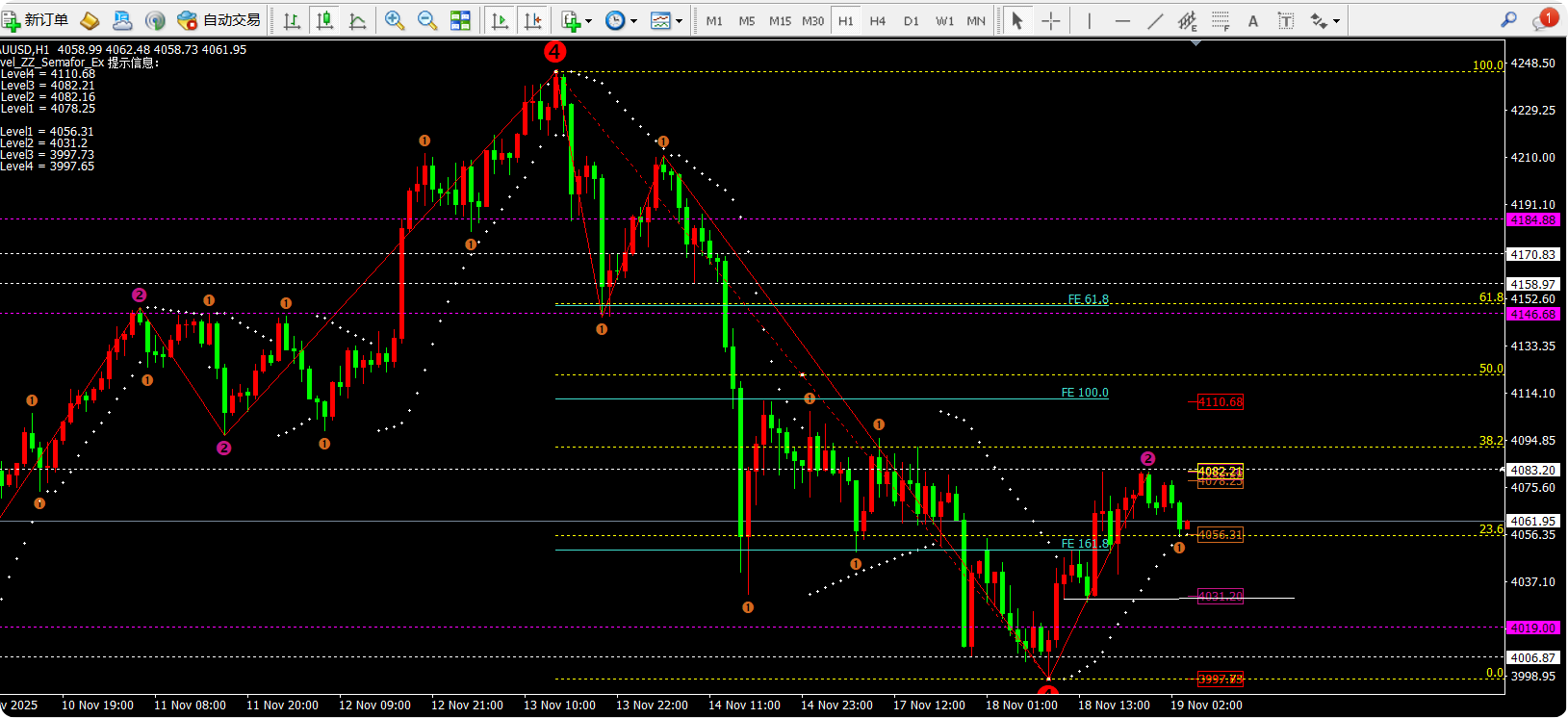This screenshot has height=718, width=1568.
Task: Pick the diagonal trendline drawing tool
Action: (x=1155, y=20)
